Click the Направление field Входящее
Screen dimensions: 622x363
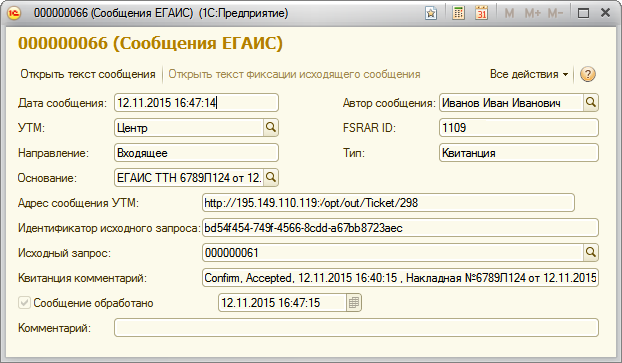[x=196, y=153]
